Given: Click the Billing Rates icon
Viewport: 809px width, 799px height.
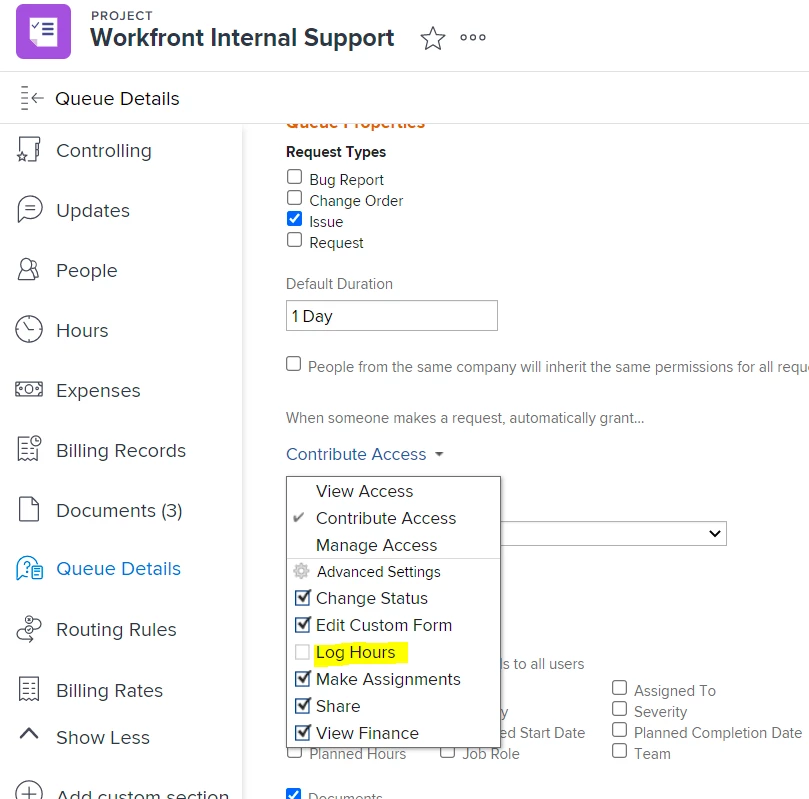Looking at the screenshot, I should click(x=29, y=689).
